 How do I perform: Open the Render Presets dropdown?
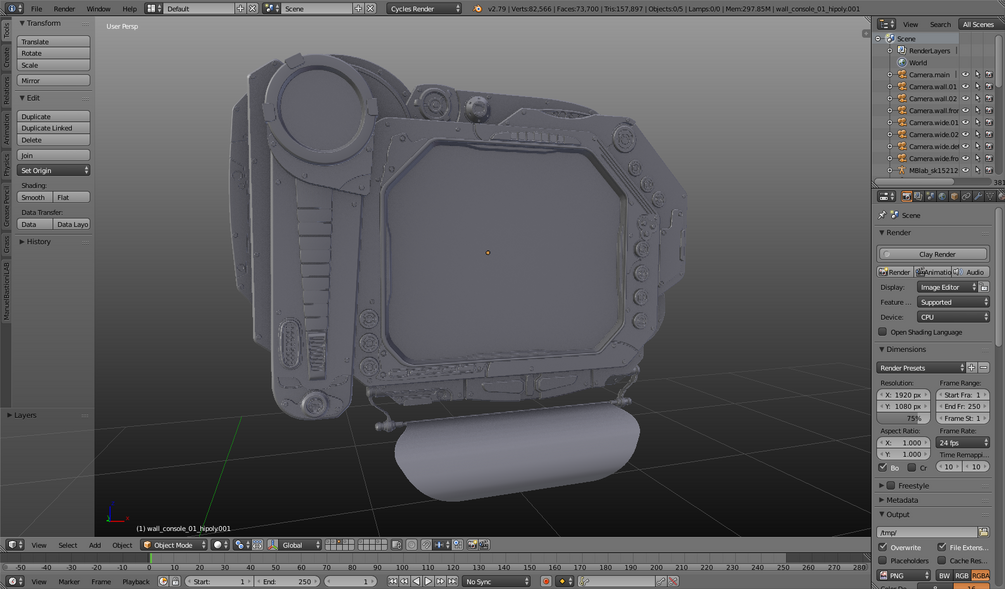(920, 368)
